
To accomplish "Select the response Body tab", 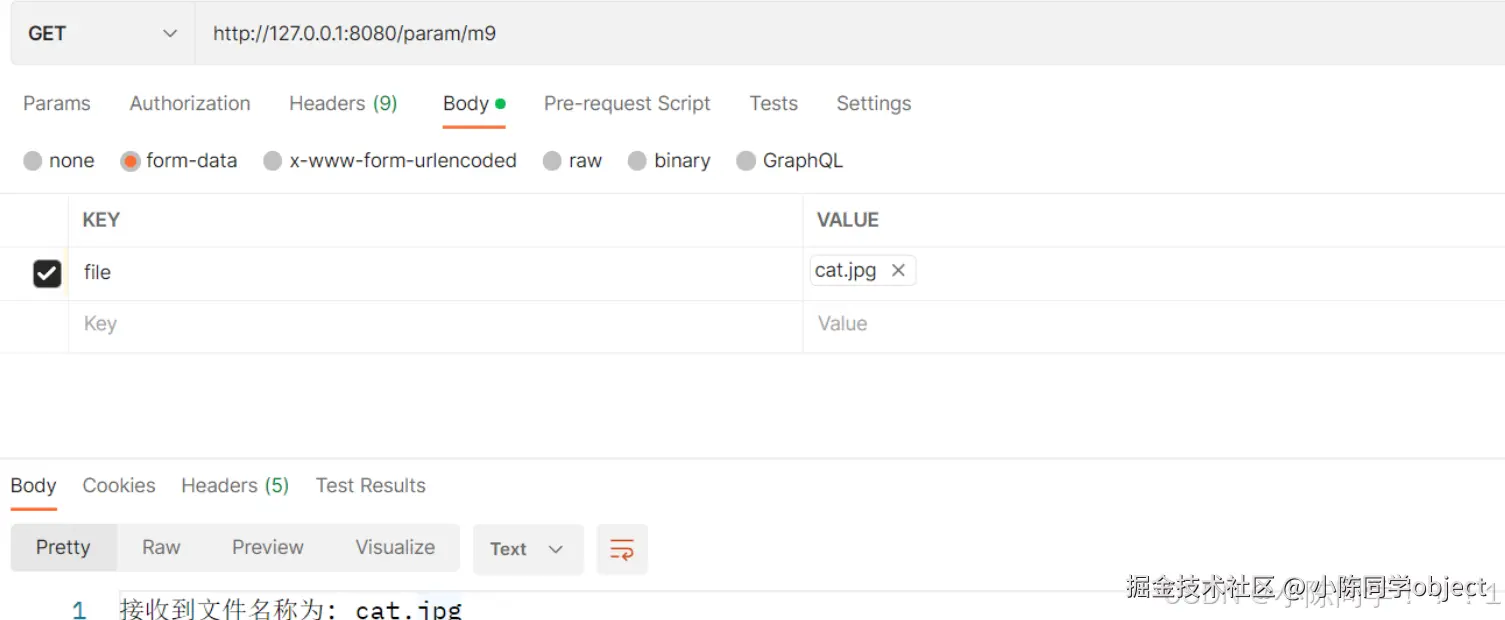I will 33,486.
